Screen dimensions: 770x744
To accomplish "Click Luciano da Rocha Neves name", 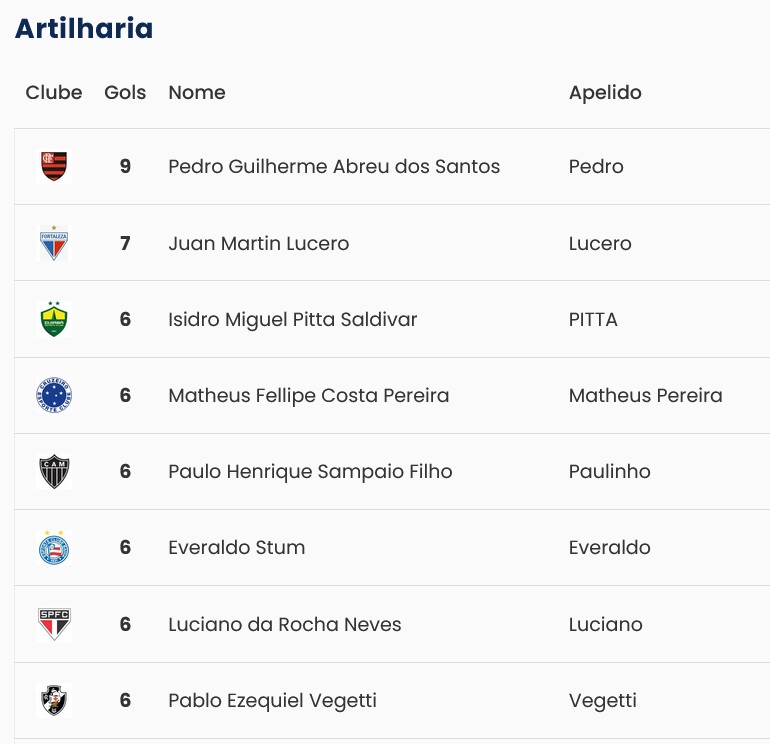I will 284,624.
